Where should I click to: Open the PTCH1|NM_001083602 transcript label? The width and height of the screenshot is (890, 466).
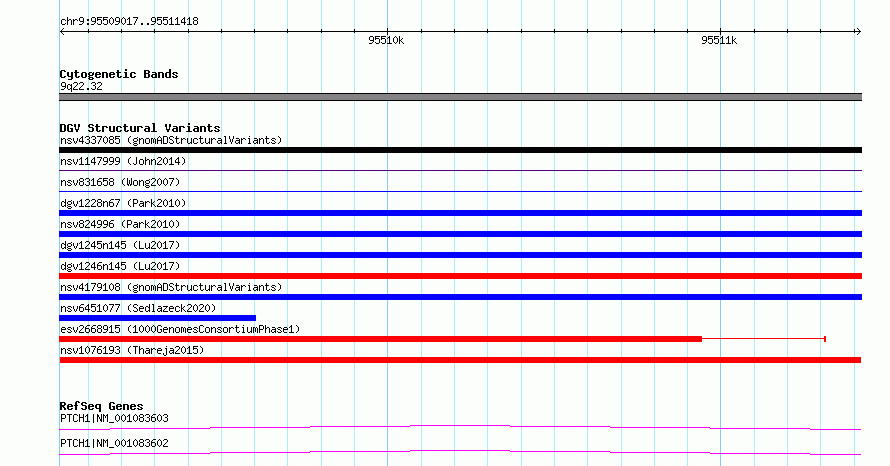coord(114,443)
